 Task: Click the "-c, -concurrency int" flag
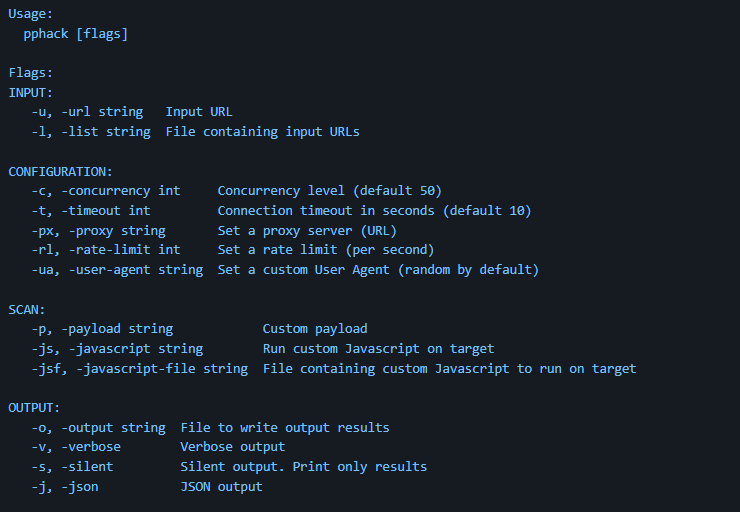point(106,190)
